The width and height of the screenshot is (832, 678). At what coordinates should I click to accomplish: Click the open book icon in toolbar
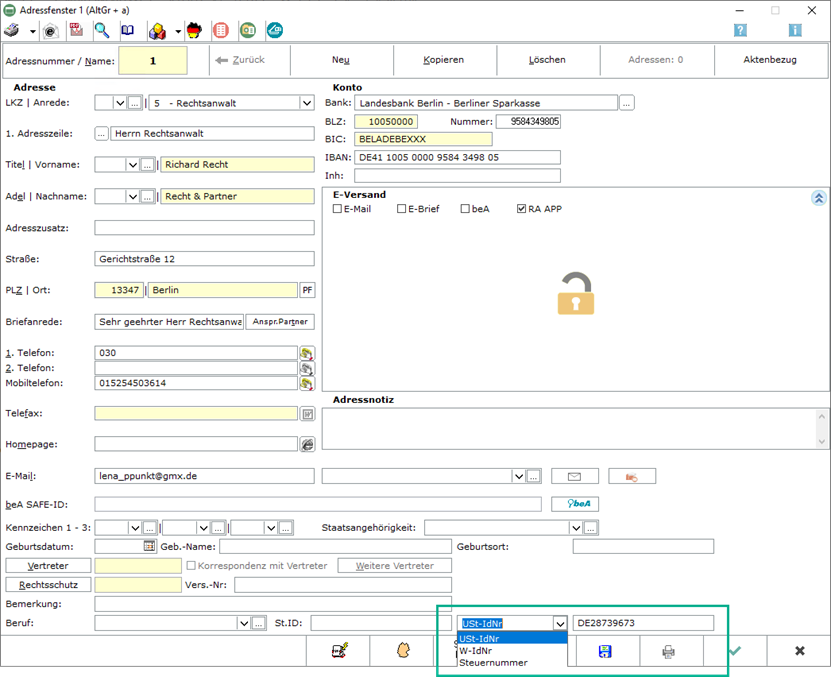point(127,30)
